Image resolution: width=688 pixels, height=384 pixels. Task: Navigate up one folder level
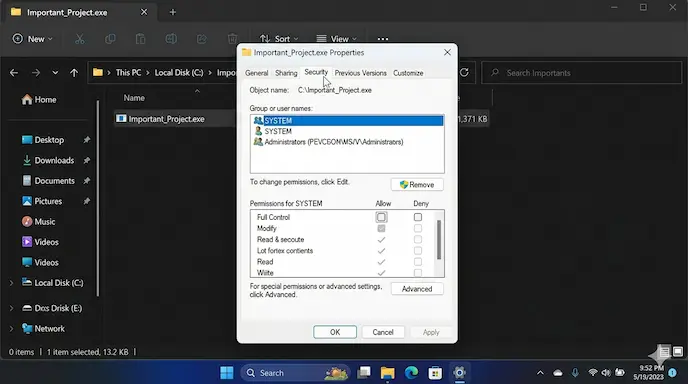tap(74, 73)
